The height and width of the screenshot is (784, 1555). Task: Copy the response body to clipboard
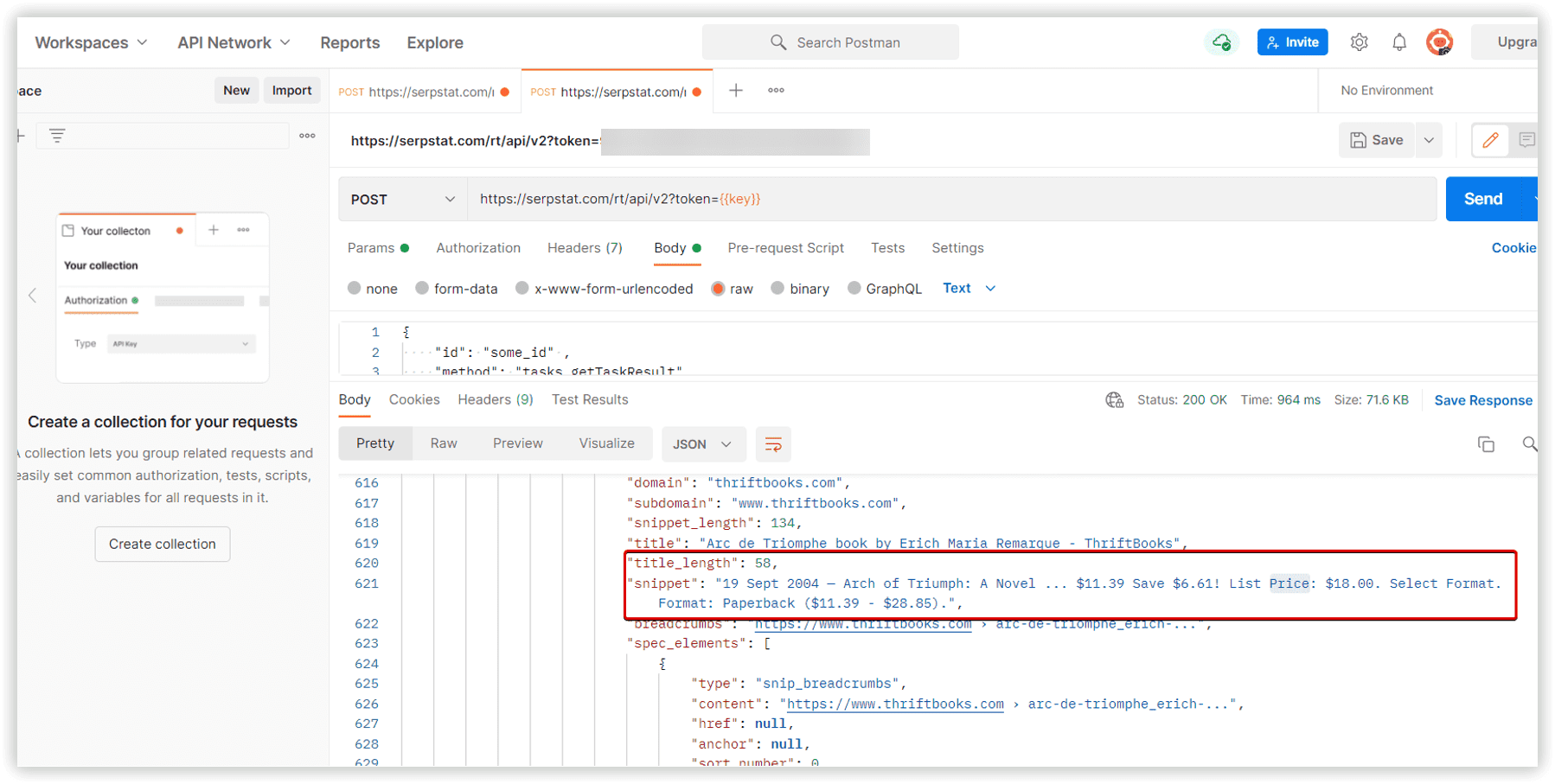pos(1486,444)
